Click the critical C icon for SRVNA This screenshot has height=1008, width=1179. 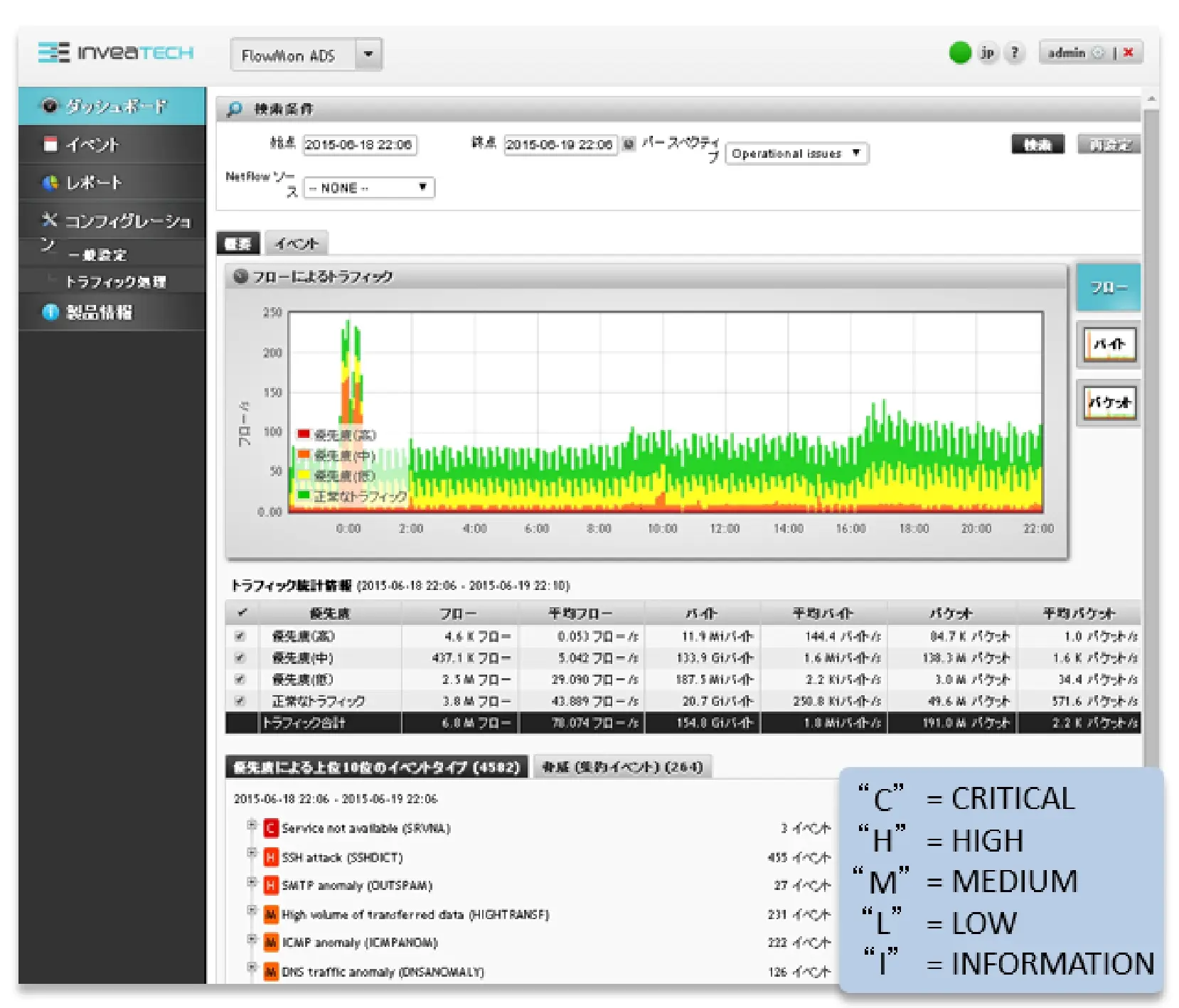coord(270,828)
